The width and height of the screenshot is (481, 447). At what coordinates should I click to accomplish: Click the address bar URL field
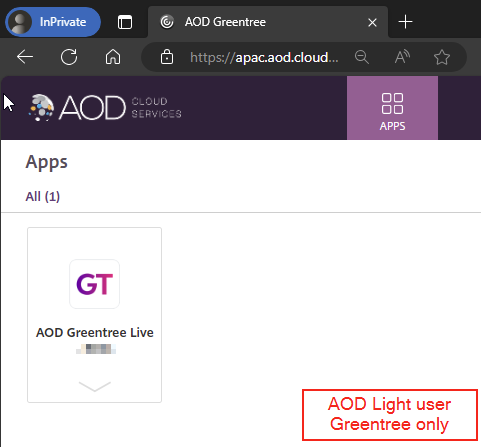coord(264,57)
